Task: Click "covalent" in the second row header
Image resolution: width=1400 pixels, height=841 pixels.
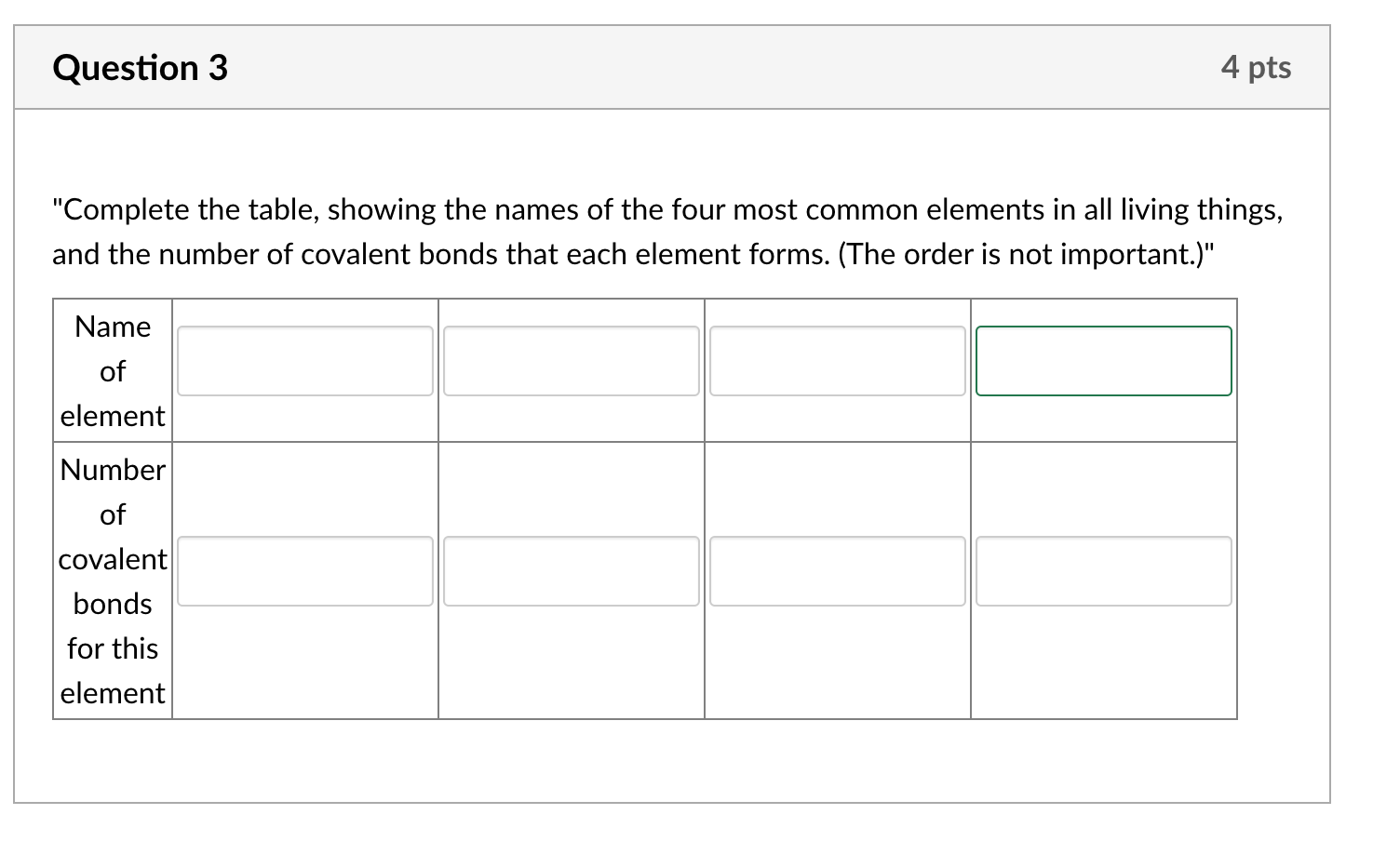Action: pyautogui.click(x=113, y=559)
